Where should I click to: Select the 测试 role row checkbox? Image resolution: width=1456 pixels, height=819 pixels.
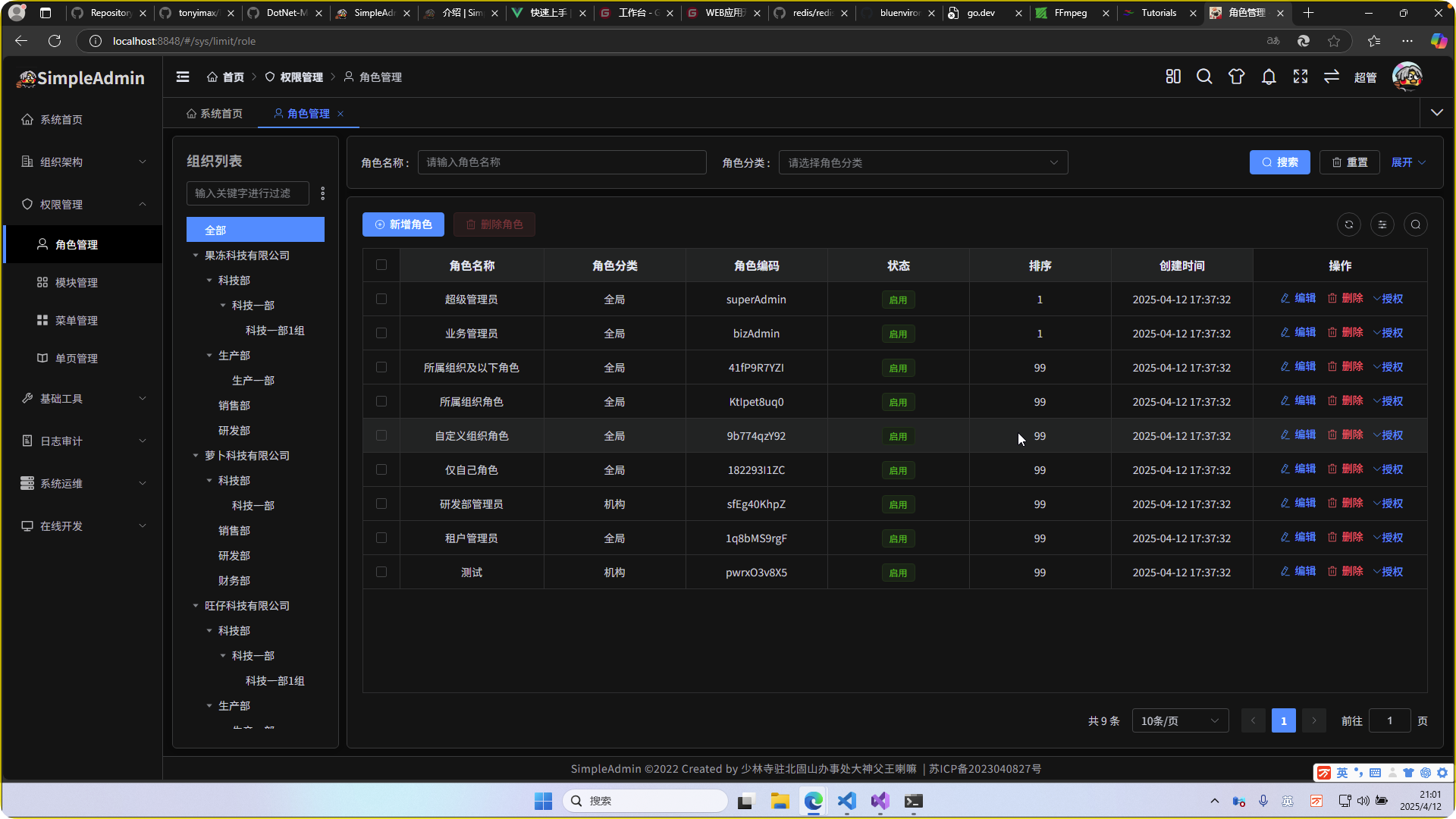tap(381, 572)
